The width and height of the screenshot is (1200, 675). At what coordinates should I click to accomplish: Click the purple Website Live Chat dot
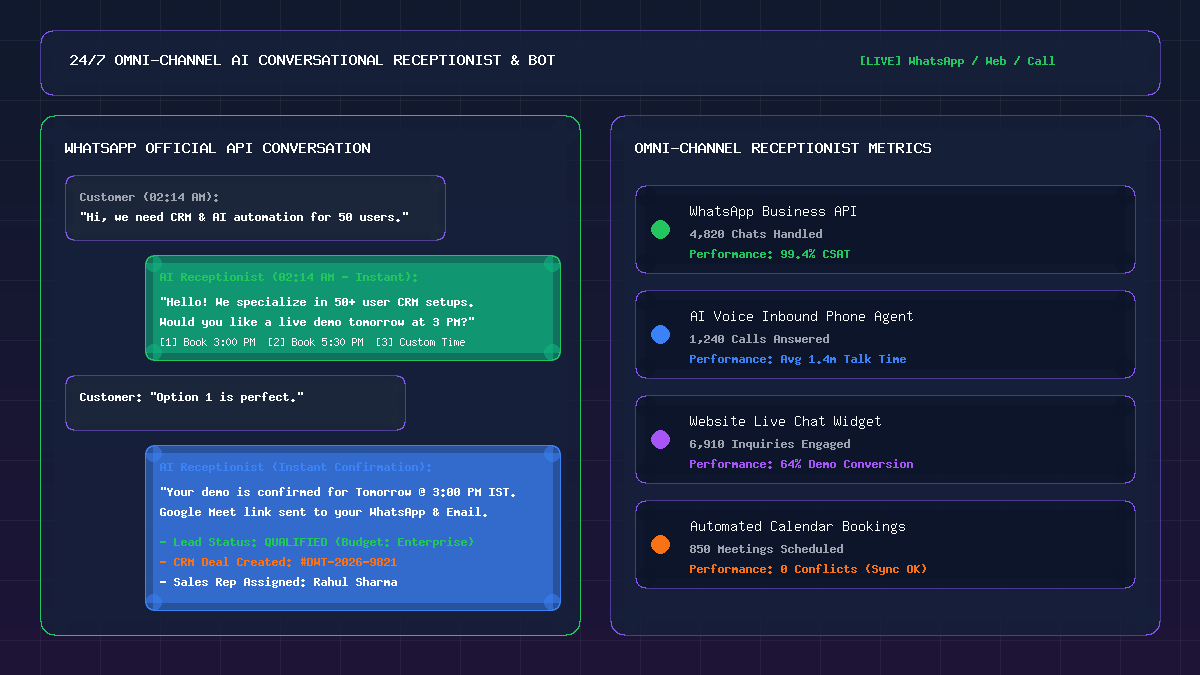pyautogui.click(x=660, y=440)
